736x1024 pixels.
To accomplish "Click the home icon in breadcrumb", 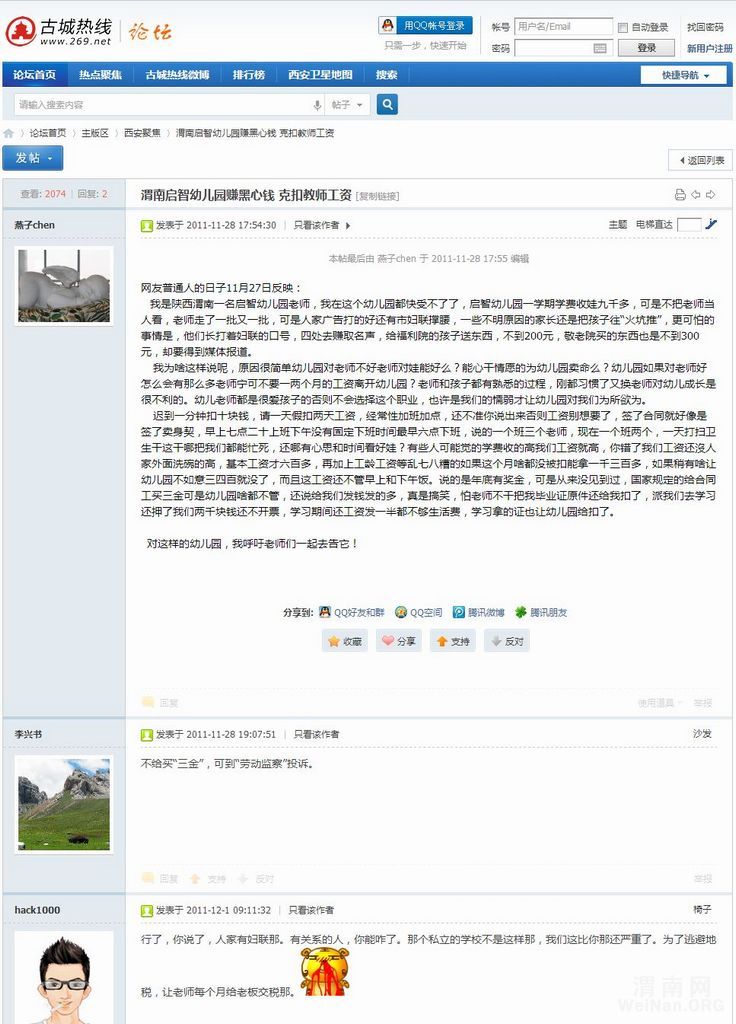I will coord(9,133).
